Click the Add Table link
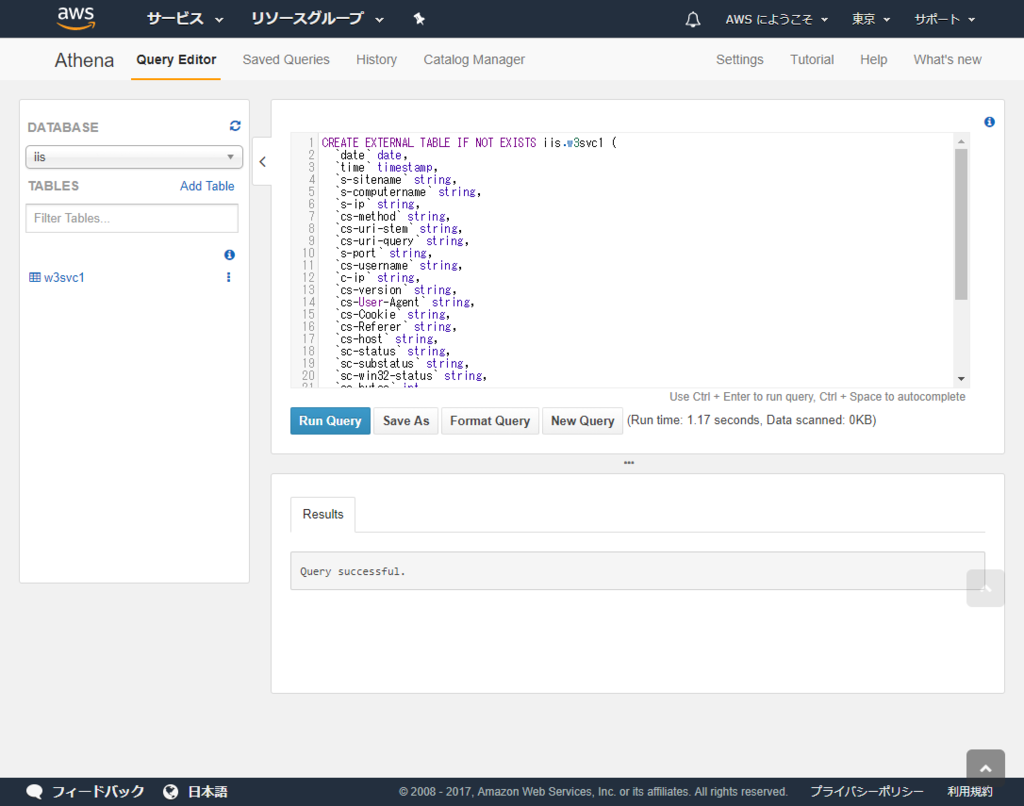The width and height of the screenshot is (1024, 806). [x=207, y=185]
